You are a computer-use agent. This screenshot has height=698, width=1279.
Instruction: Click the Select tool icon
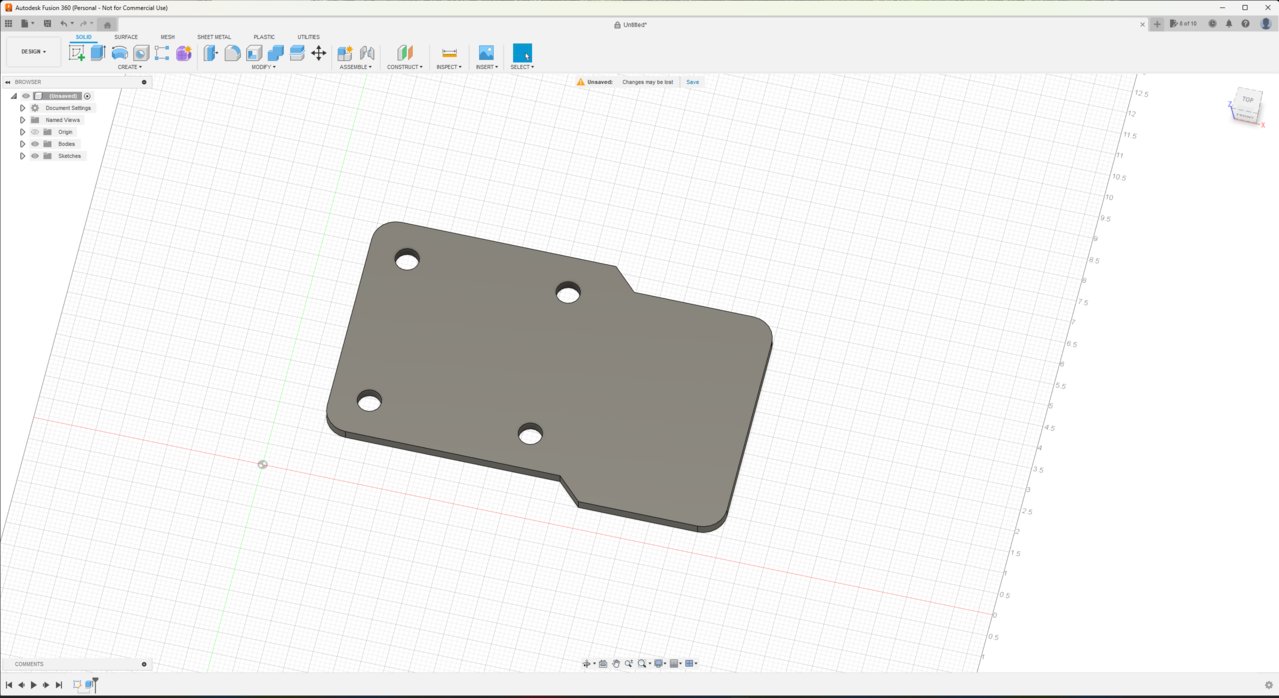click(x=522, y=53)
